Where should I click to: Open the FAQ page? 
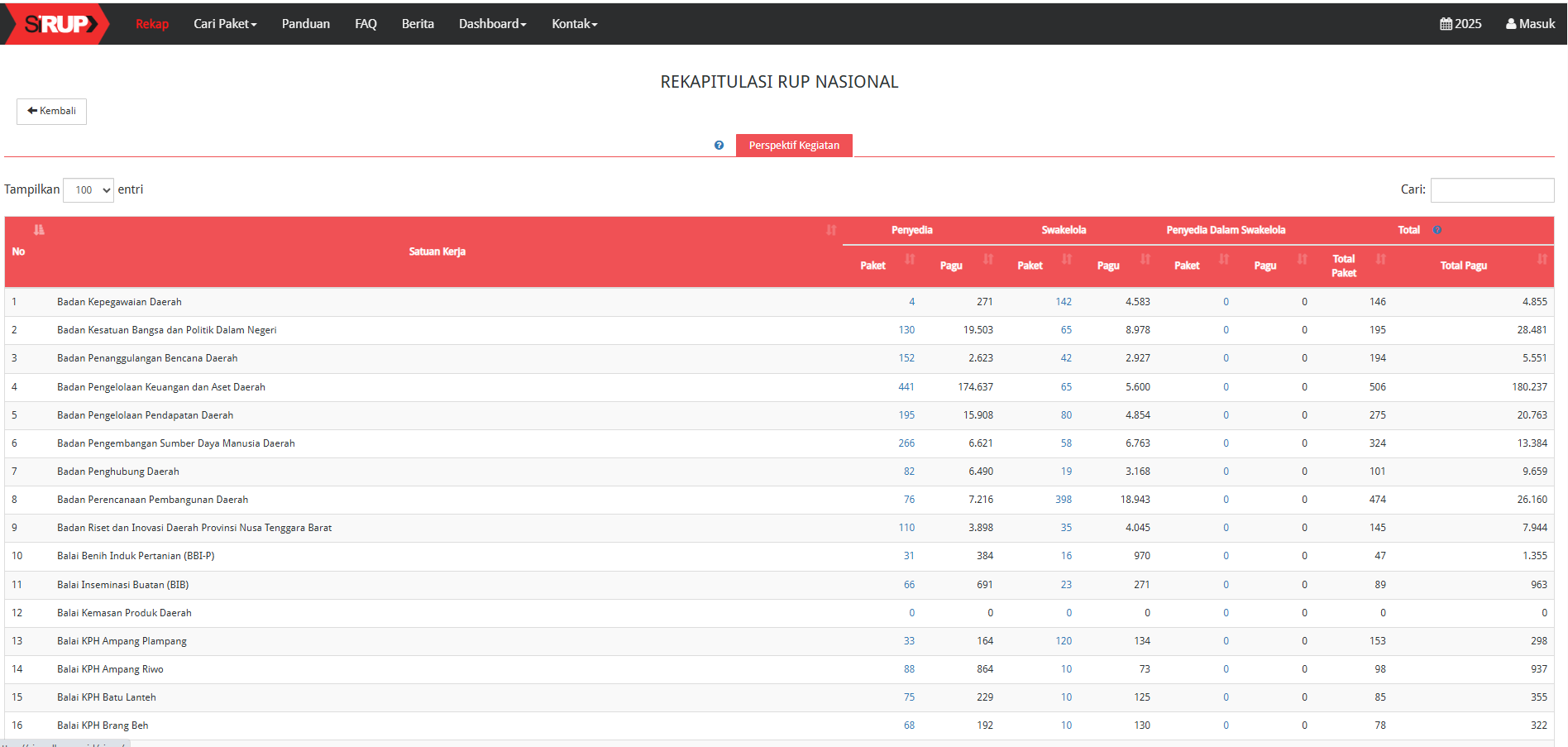pyautogui.click(x=366, y=24)
